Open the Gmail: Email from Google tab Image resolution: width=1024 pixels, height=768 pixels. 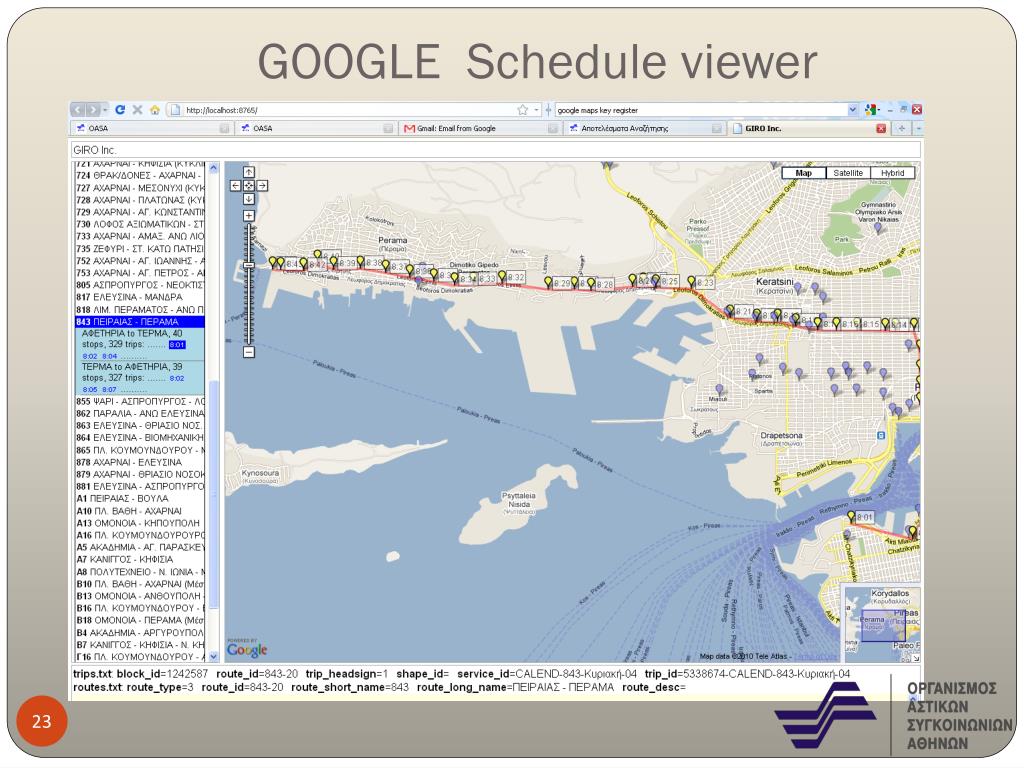[x=479, y=128]
